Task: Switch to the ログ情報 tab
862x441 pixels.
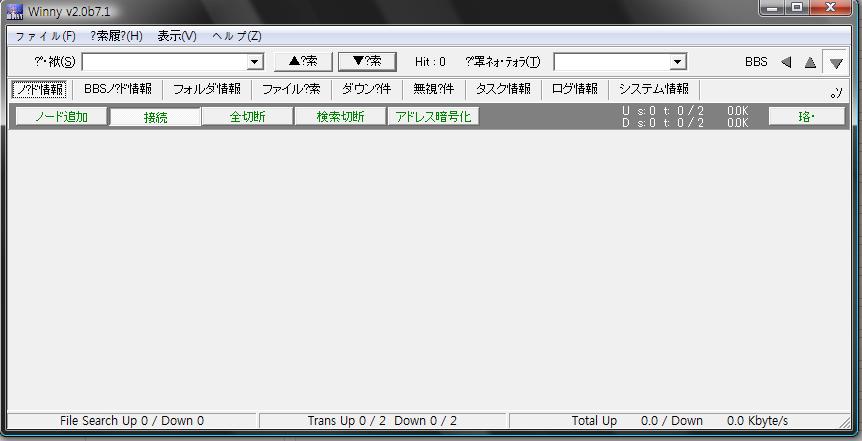Action: [x=574, y=89]
